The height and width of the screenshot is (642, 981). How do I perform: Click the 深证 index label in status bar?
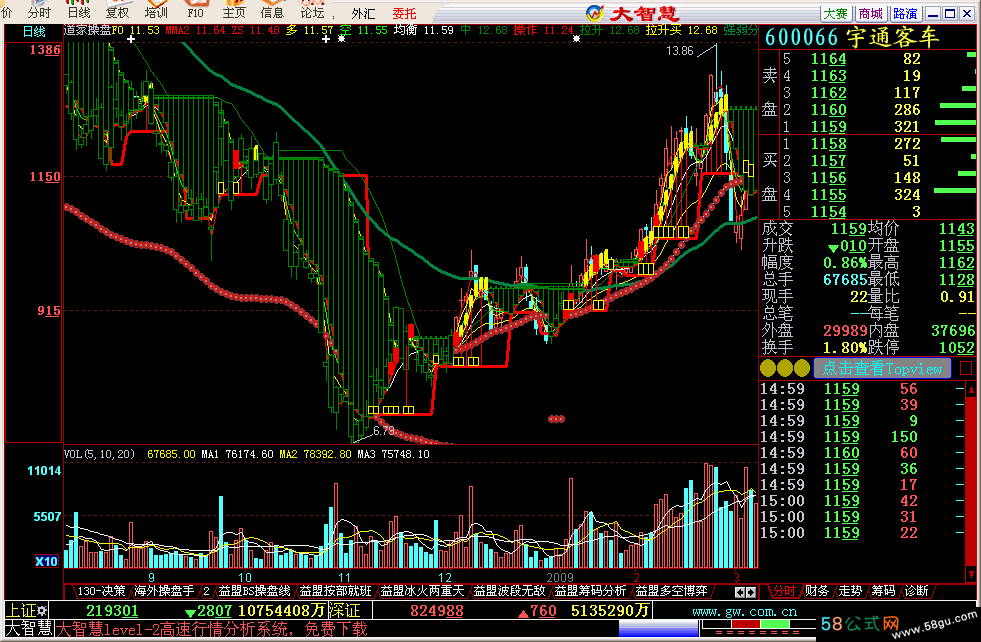tap(344, 611)
